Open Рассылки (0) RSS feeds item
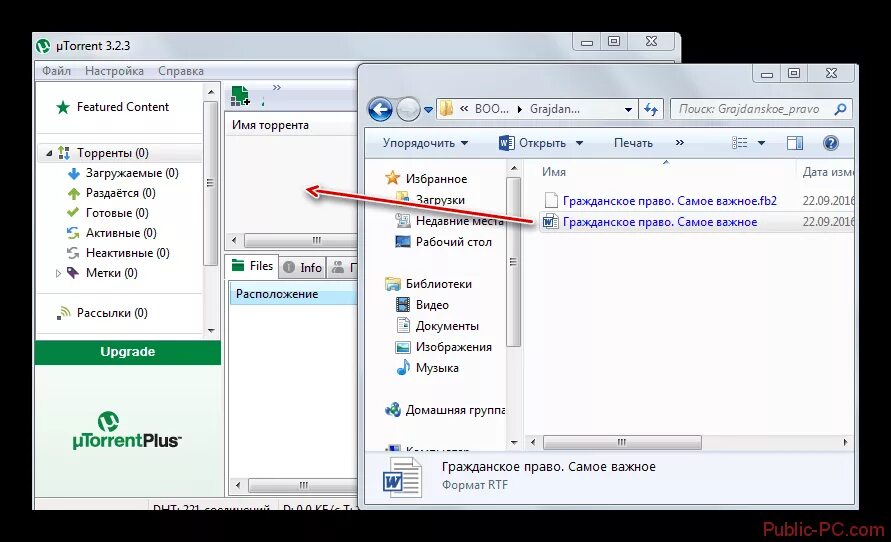 (x=112, y=313)
